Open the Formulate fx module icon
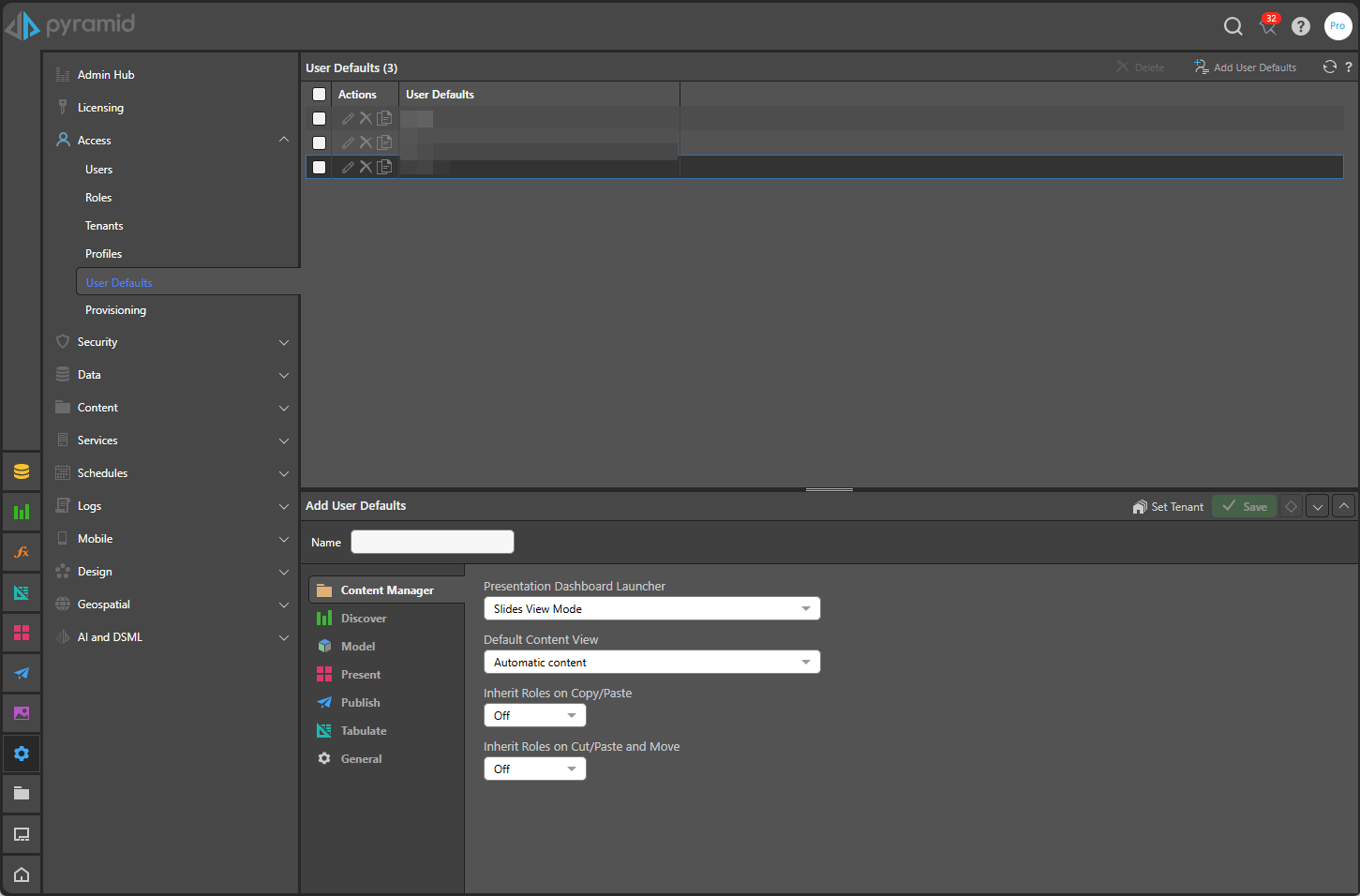This screenshot has width=1360, height=896. click(x=22, y=552)
